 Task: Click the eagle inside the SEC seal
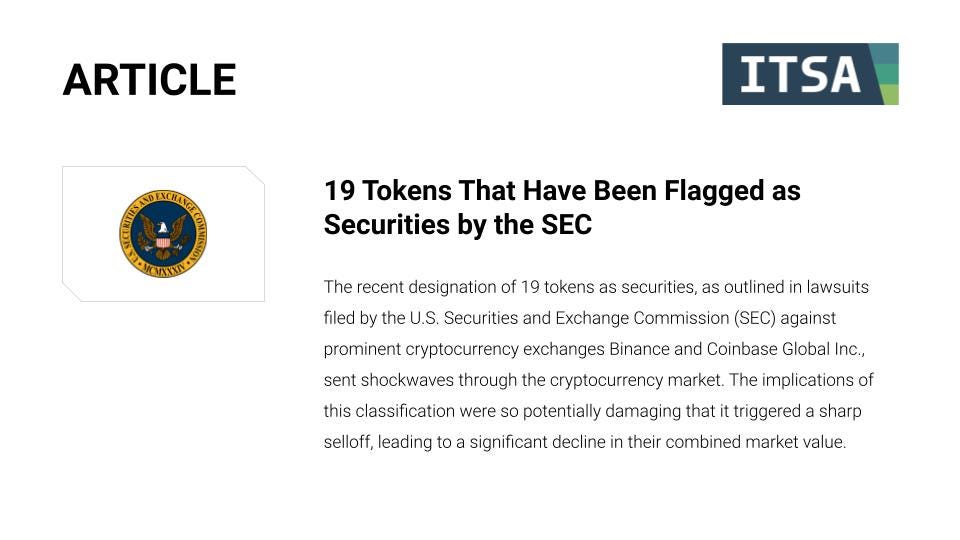(x=163, y=233)
